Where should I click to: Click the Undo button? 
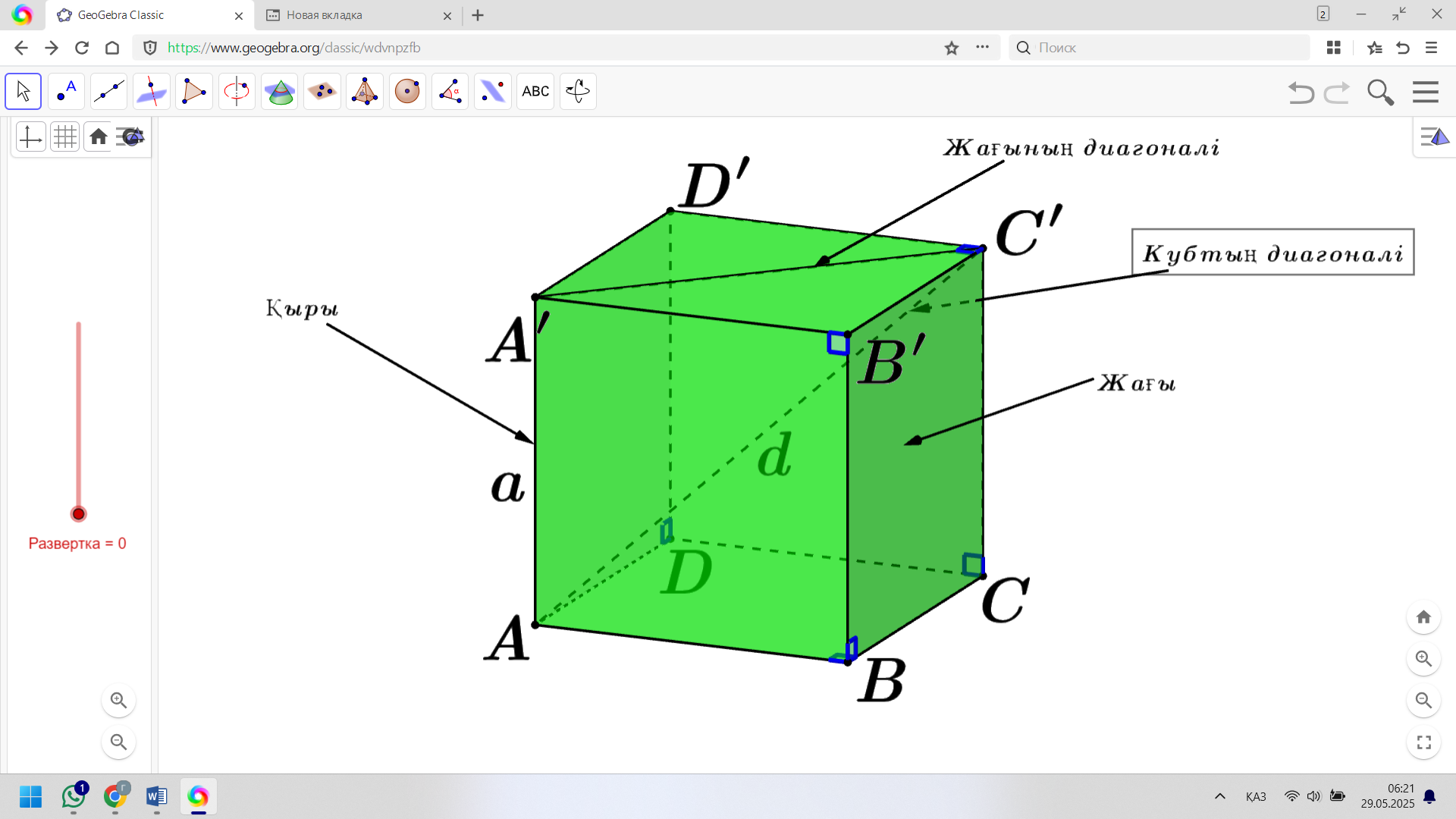click(1301, 93)
